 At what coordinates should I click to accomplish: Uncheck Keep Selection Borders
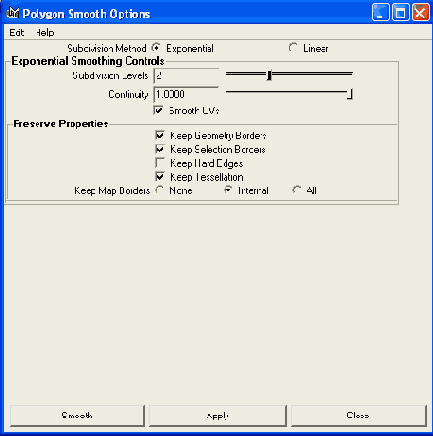pos(160,149)
